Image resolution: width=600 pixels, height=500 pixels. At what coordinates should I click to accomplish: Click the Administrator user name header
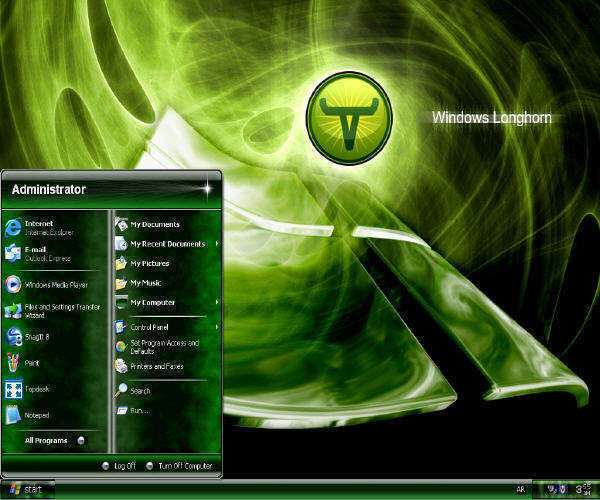49,189
